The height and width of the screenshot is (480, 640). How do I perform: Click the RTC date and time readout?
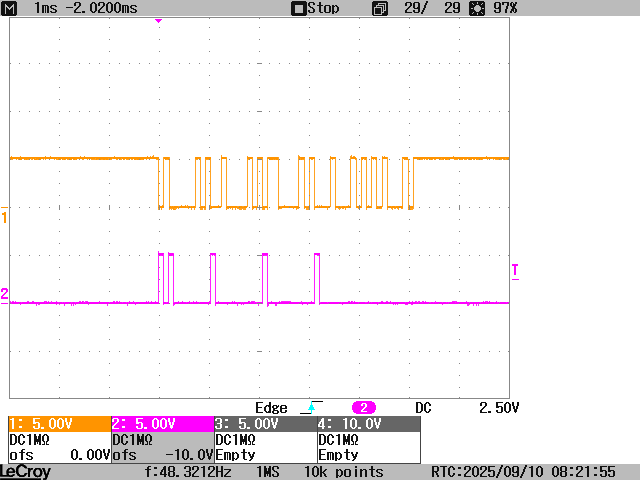click(523, 472)
